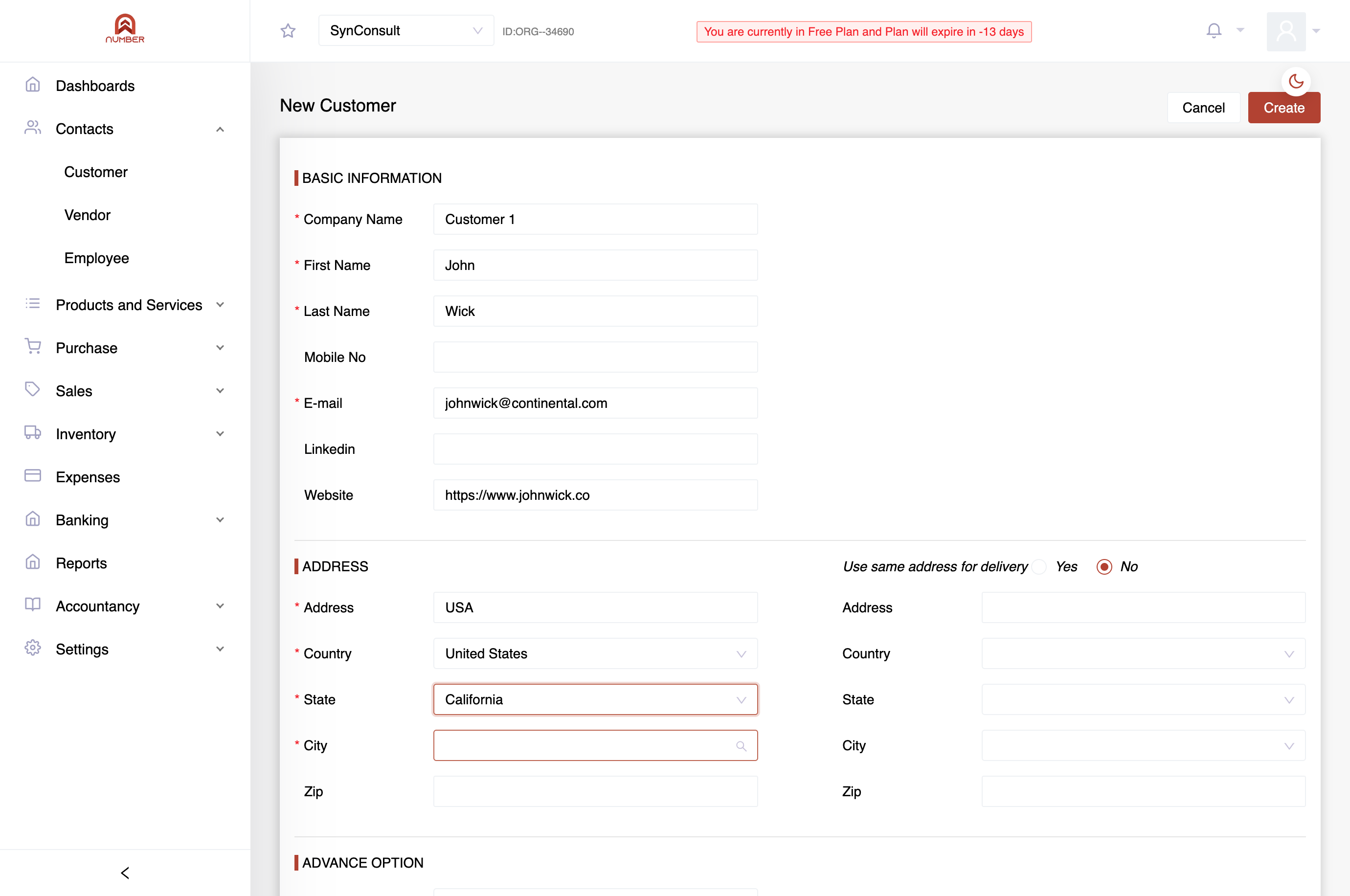
Task: Click the search icon in City field
Action: (741, 746)
